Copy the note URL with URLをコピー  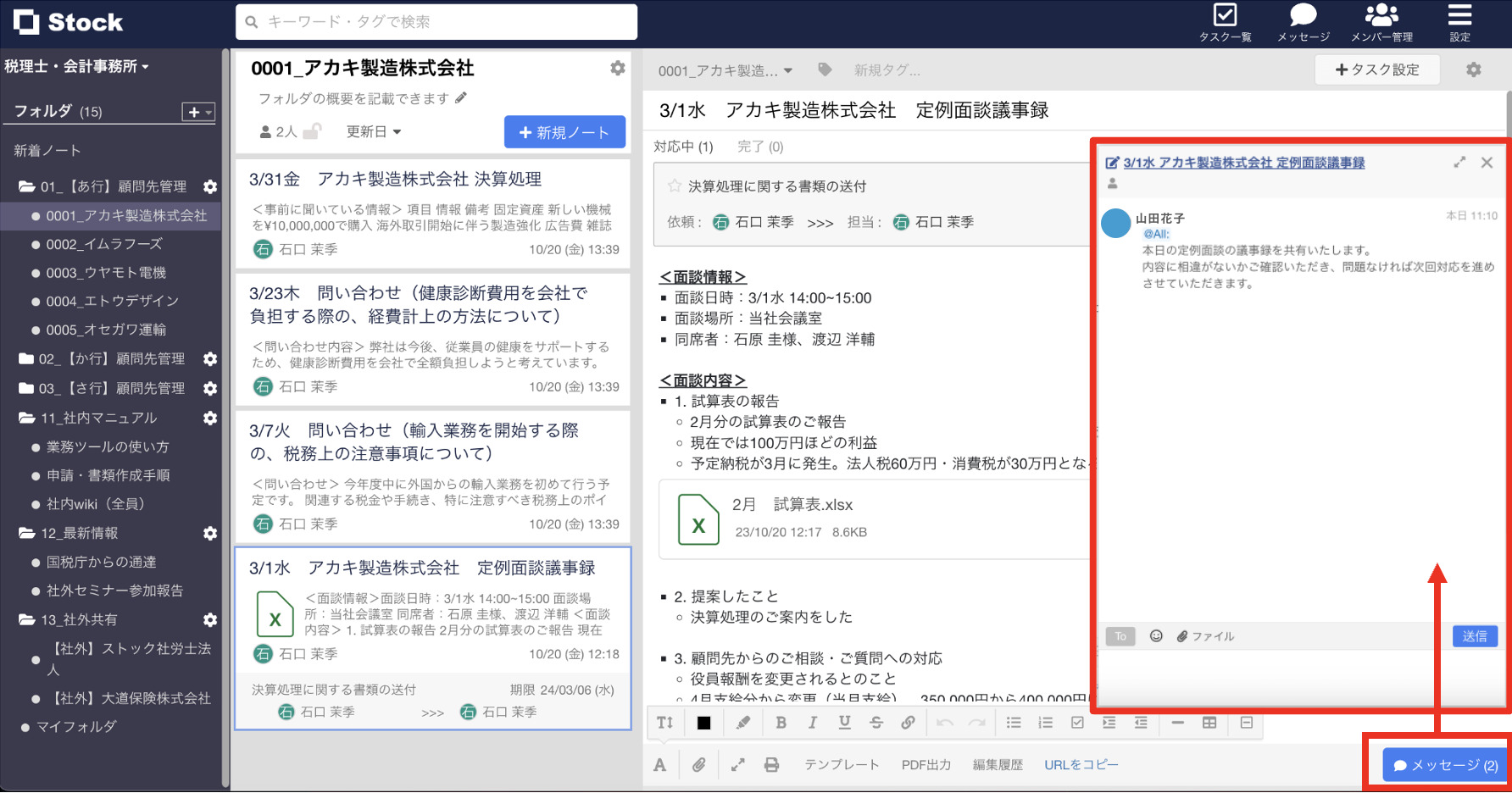1081,763
